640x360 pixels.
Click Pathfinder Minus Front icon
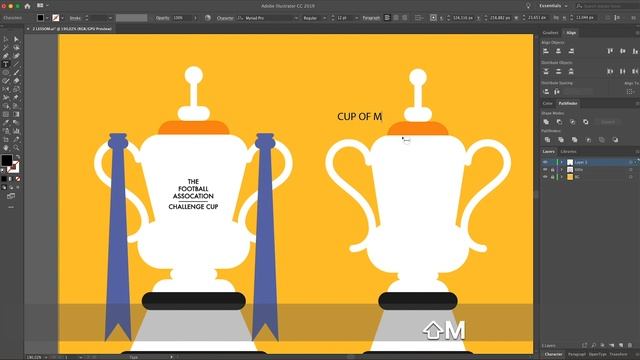pos(559,122)
